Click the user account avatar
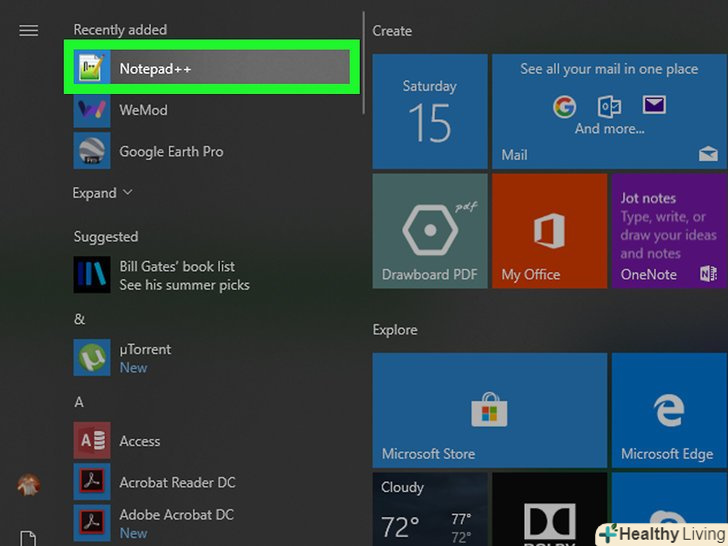Image resolution: width=728 pixels, height=546 pixels. pyautogui.click(x=28, y=486)
